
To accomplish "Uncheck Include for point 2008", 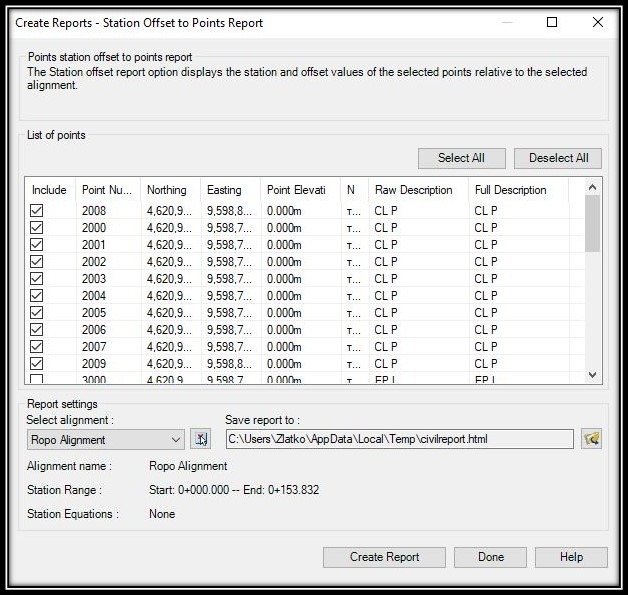I will (36, 211).
